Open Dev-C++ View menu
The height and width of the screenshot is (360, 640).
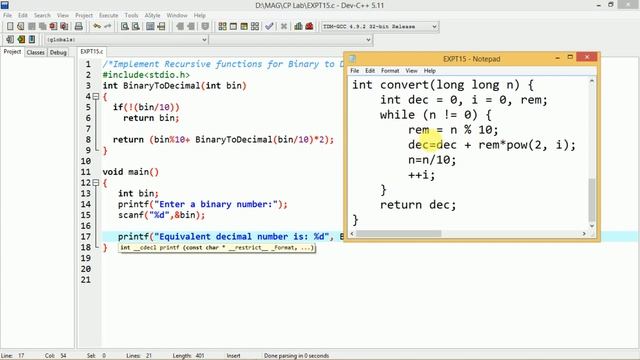tap(63, 15)
